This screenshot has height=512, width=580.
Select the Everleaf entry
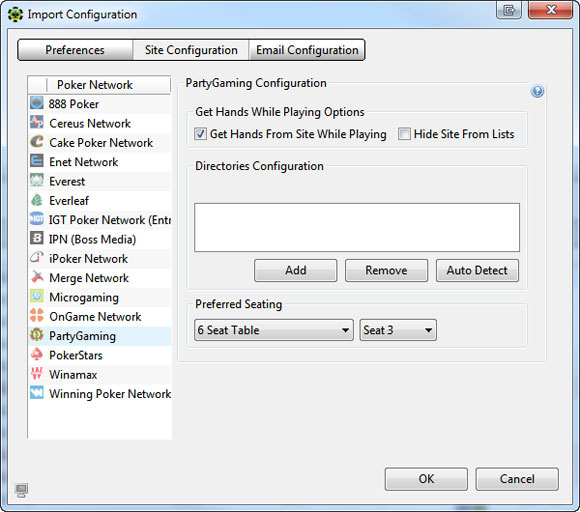(x=100, y=201)
